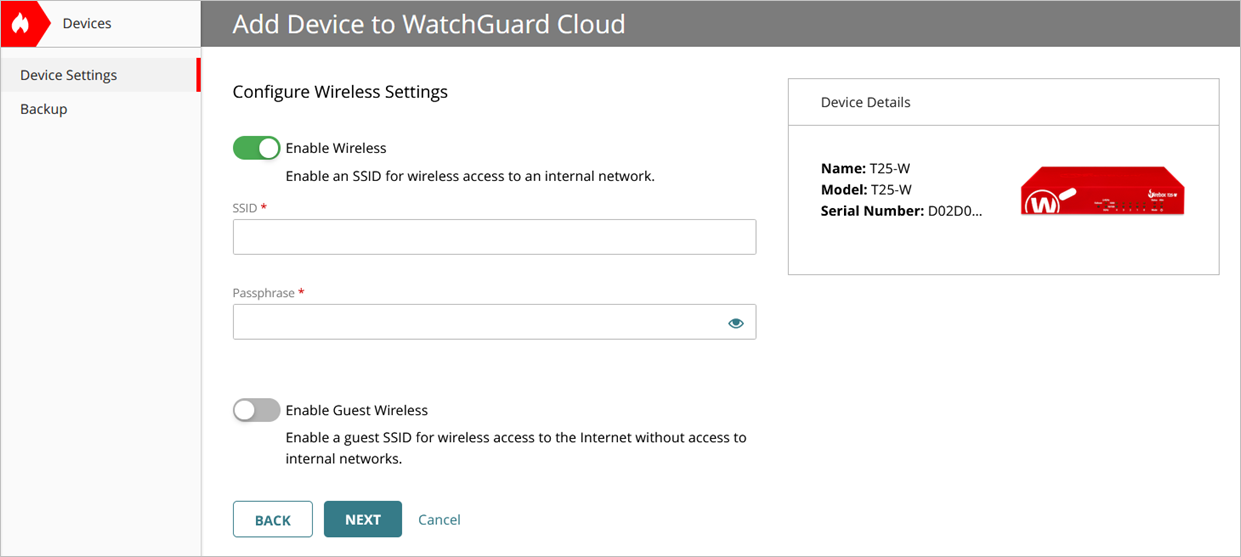Select the Name: T25-W text
This screenshot has width=1241, height=557.
pyautogui.click(x=866, y=169)
